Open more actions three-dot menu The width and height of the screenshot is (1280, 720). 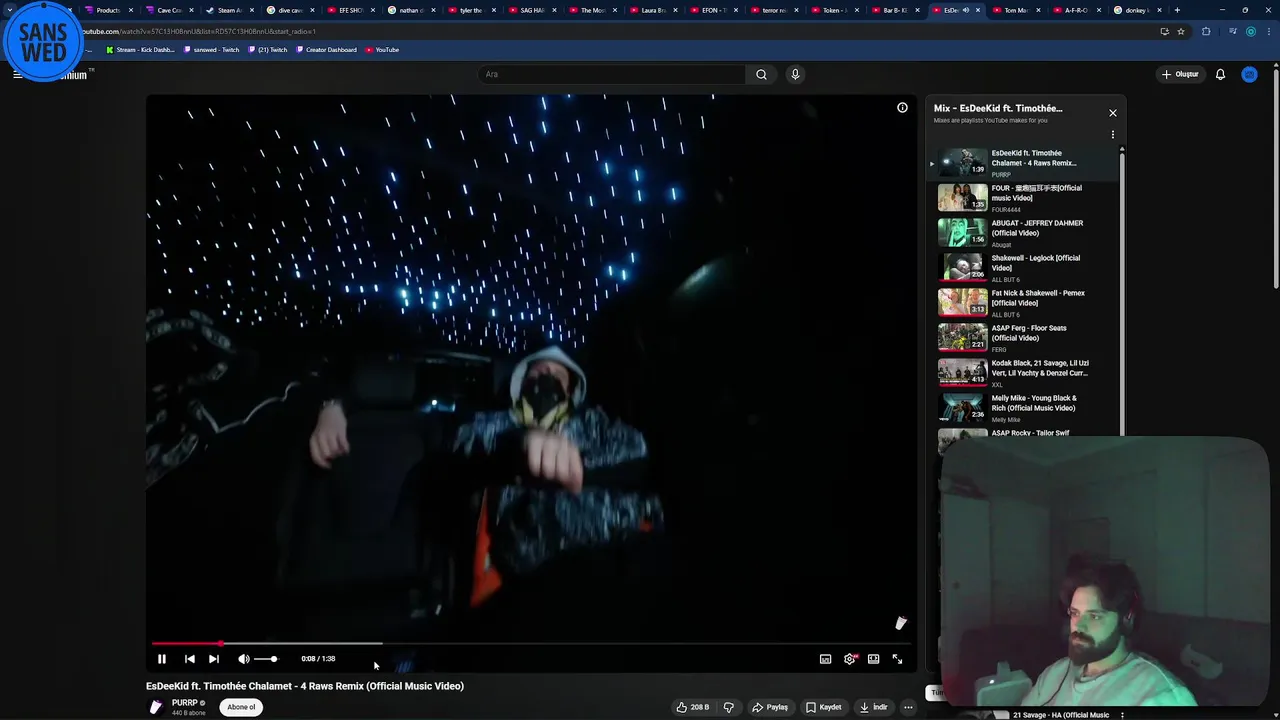[x=908, y=707]
